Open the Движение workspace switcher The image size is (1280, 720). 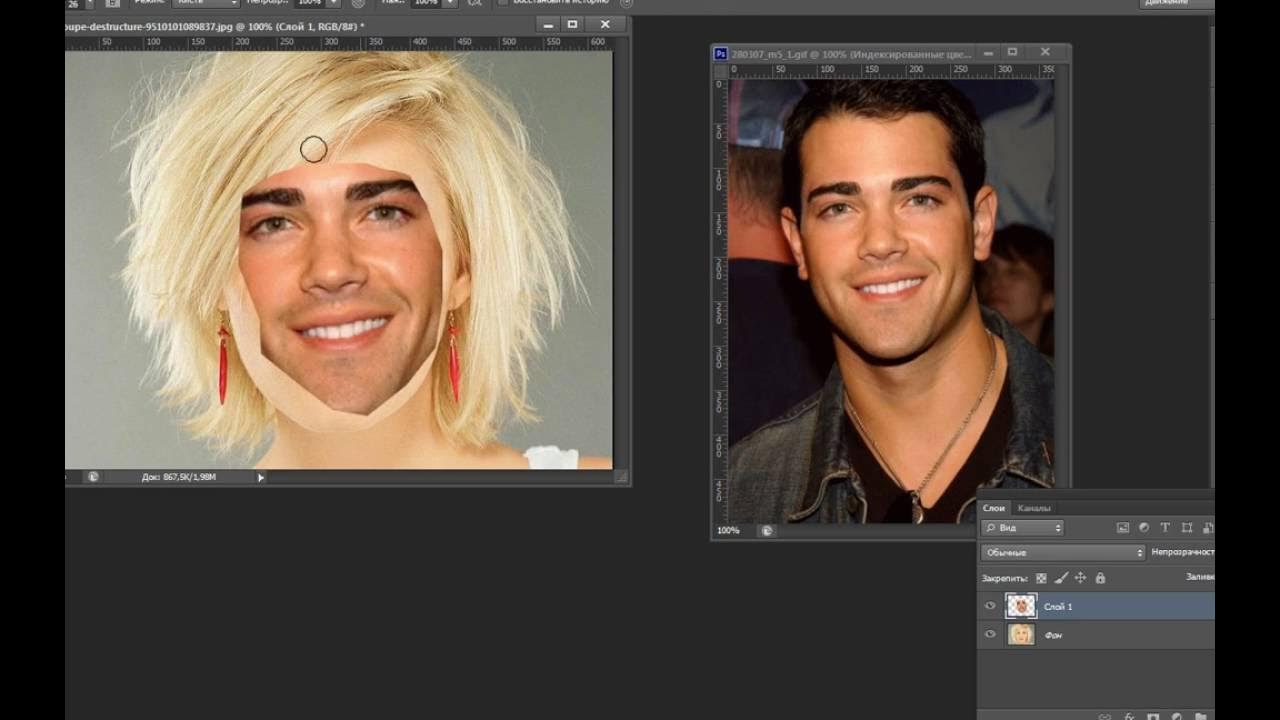click(1177, 3)
